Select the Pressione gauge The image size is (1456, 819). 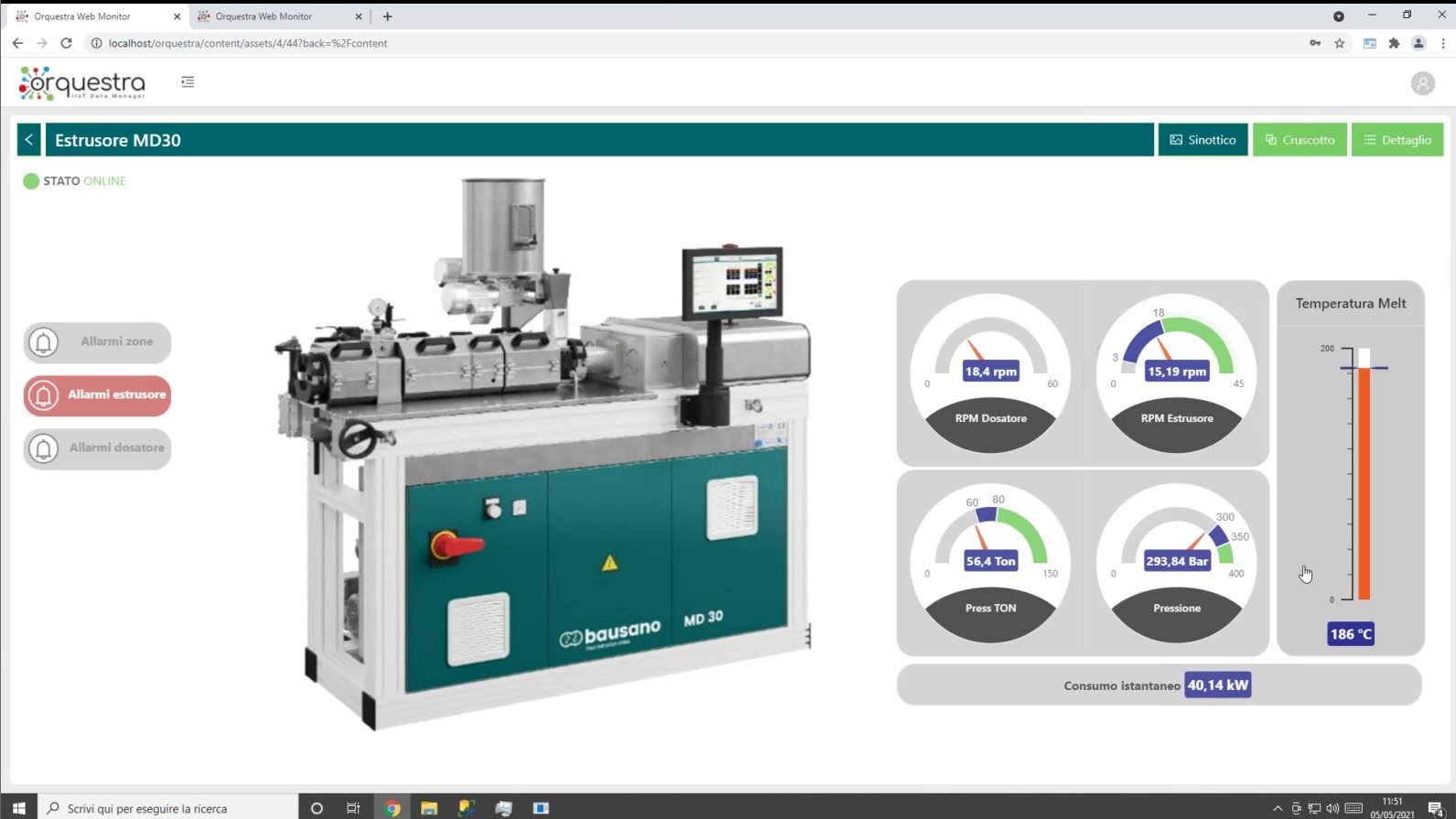[1176, 563]
